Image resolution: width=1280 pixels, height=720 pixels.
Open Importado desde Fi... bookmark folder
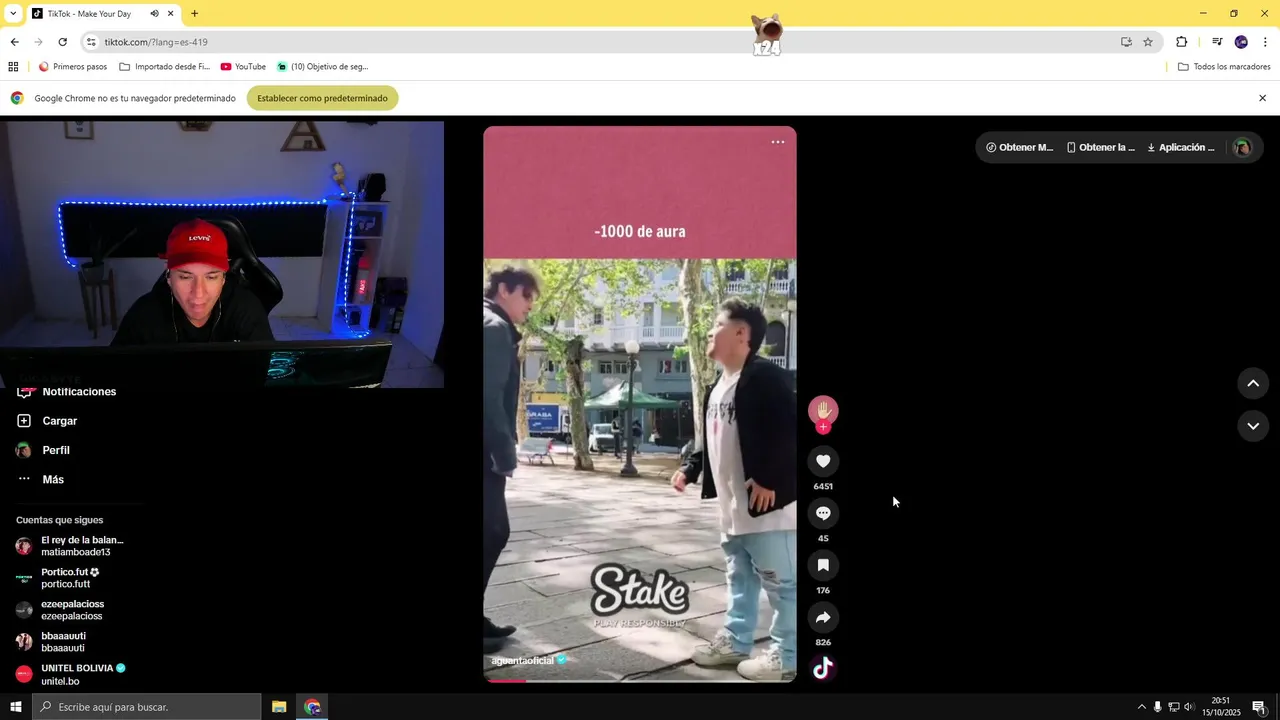pyautogui.click(x=165, y=67)
